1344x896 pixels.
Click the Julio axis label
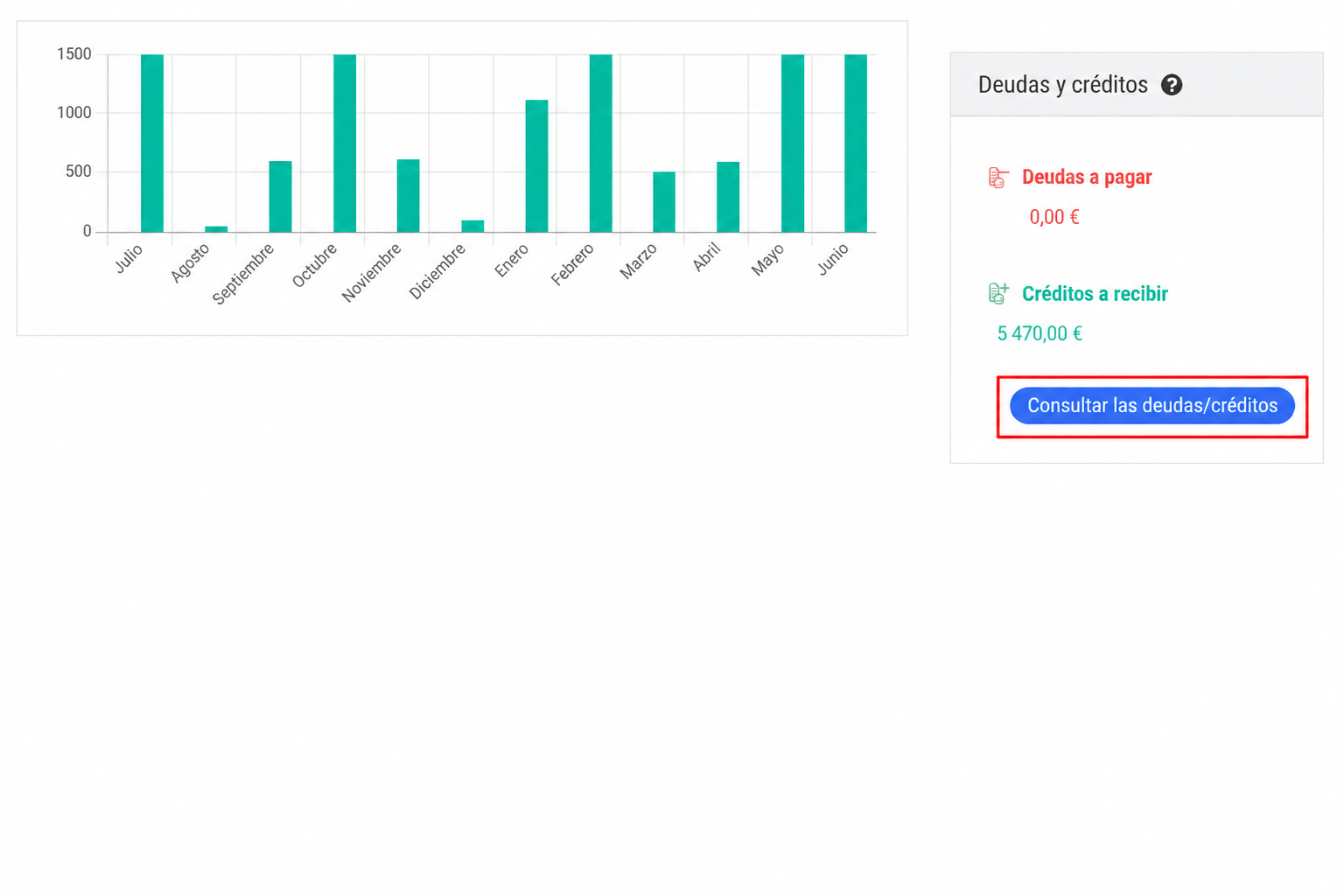[x=129, y=259]
